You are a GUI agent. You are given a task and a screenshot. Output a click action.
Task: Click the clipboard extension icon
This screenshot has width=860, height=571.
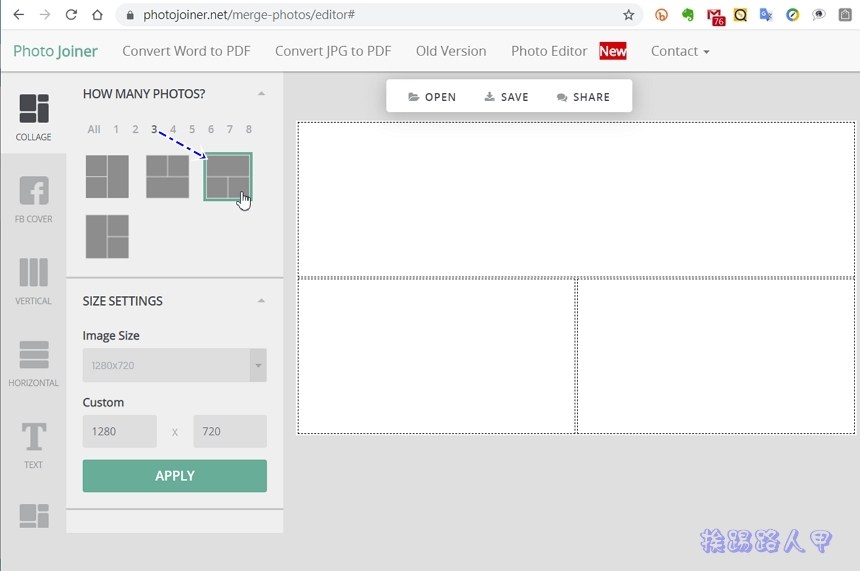(x=845, y=15)
